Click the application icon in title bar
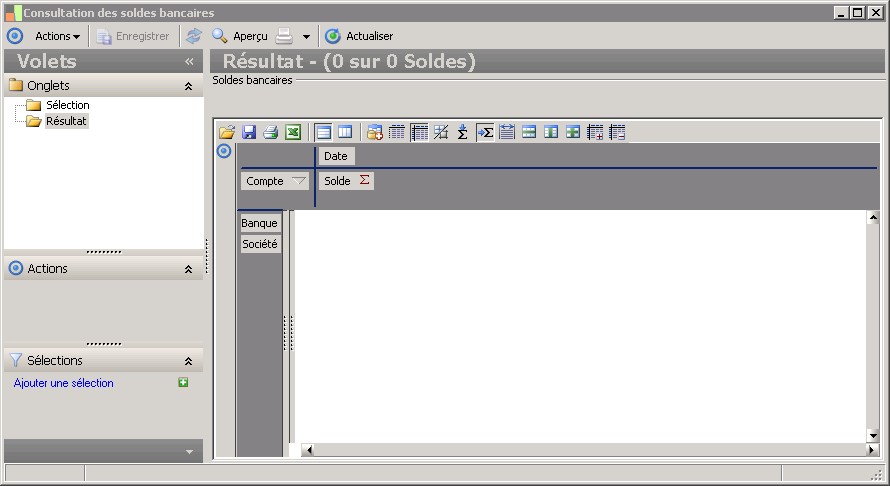 point(14,12)
